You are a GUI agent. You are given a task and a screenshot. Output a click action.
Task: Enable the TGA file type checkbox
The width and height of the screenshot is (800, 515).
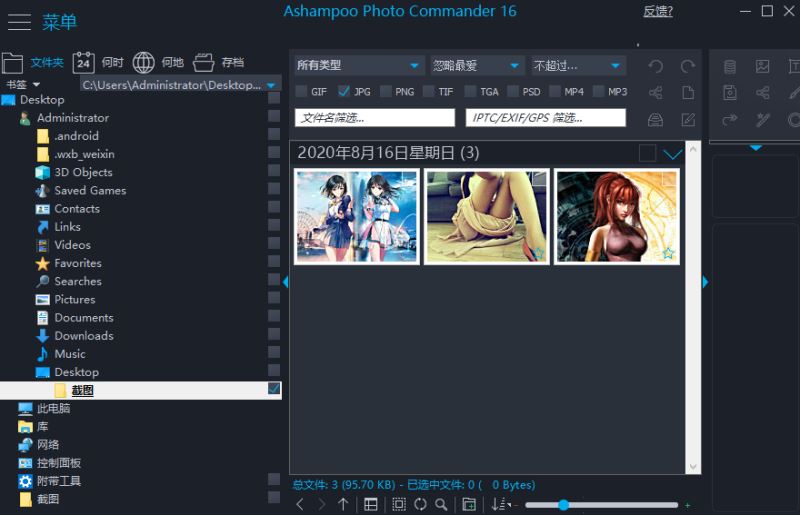pos(470,91)
